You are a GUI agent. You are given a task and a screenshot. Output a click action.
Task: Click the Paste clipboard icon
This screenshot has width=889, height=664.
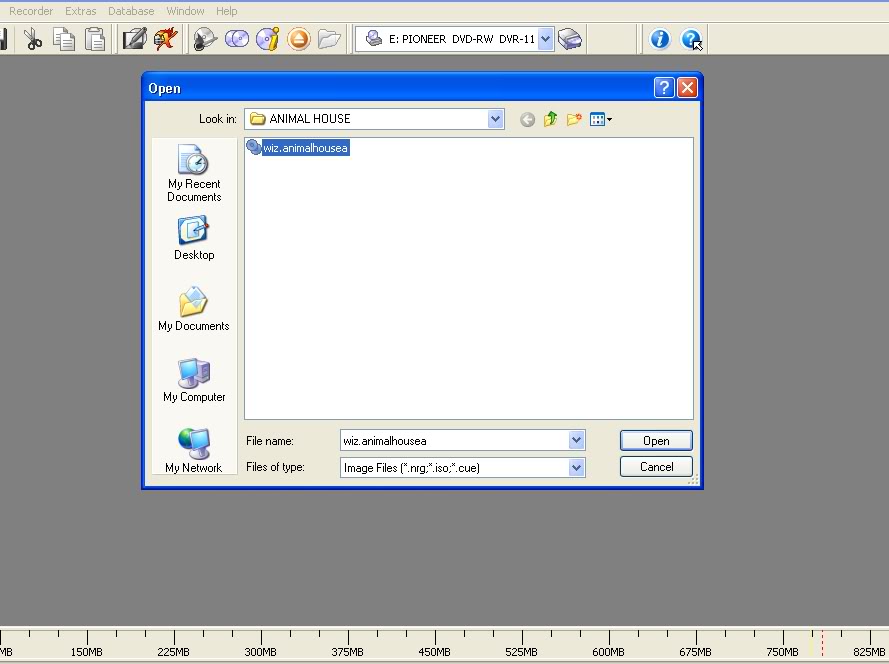pyautogui.click(x=95, y=39)
